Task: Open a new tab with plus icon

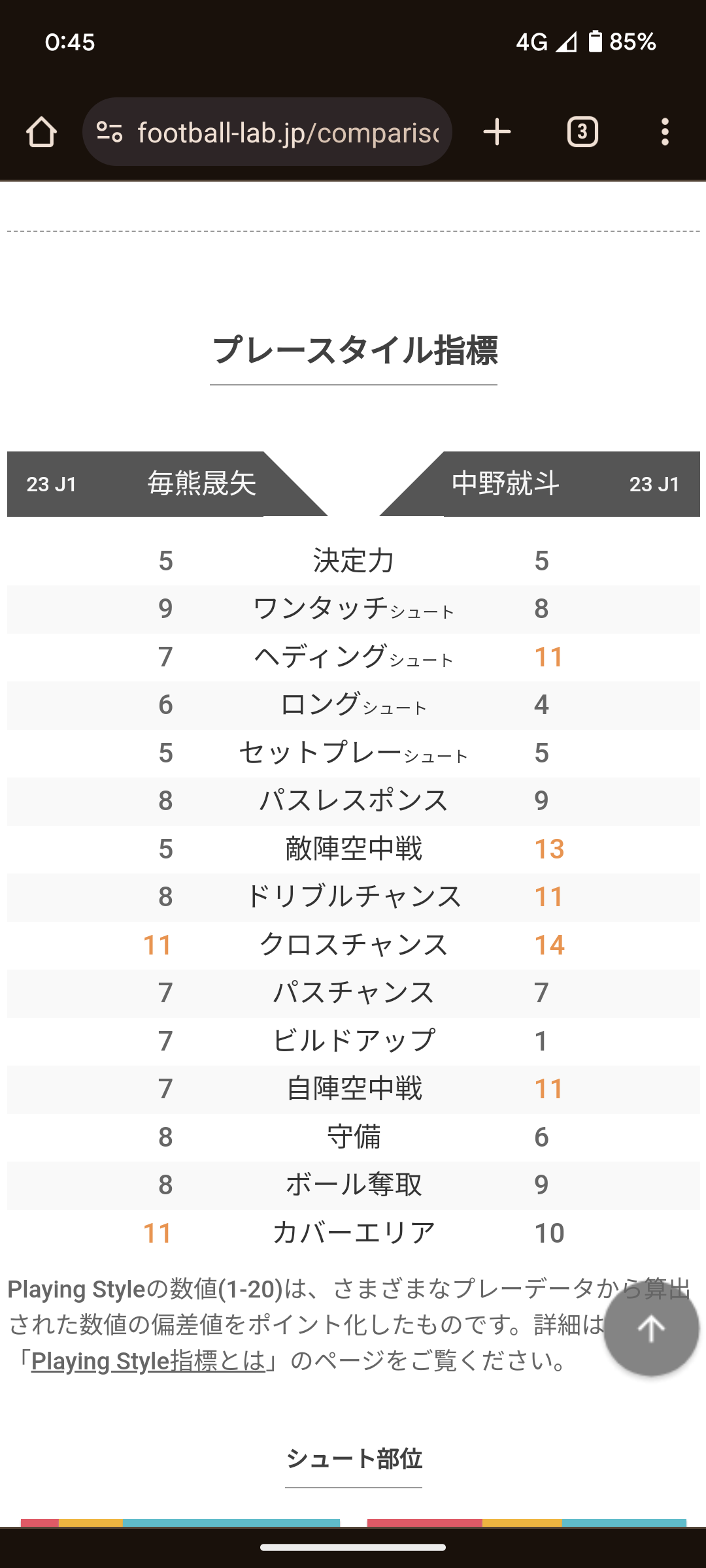Action: click(497, 132)
